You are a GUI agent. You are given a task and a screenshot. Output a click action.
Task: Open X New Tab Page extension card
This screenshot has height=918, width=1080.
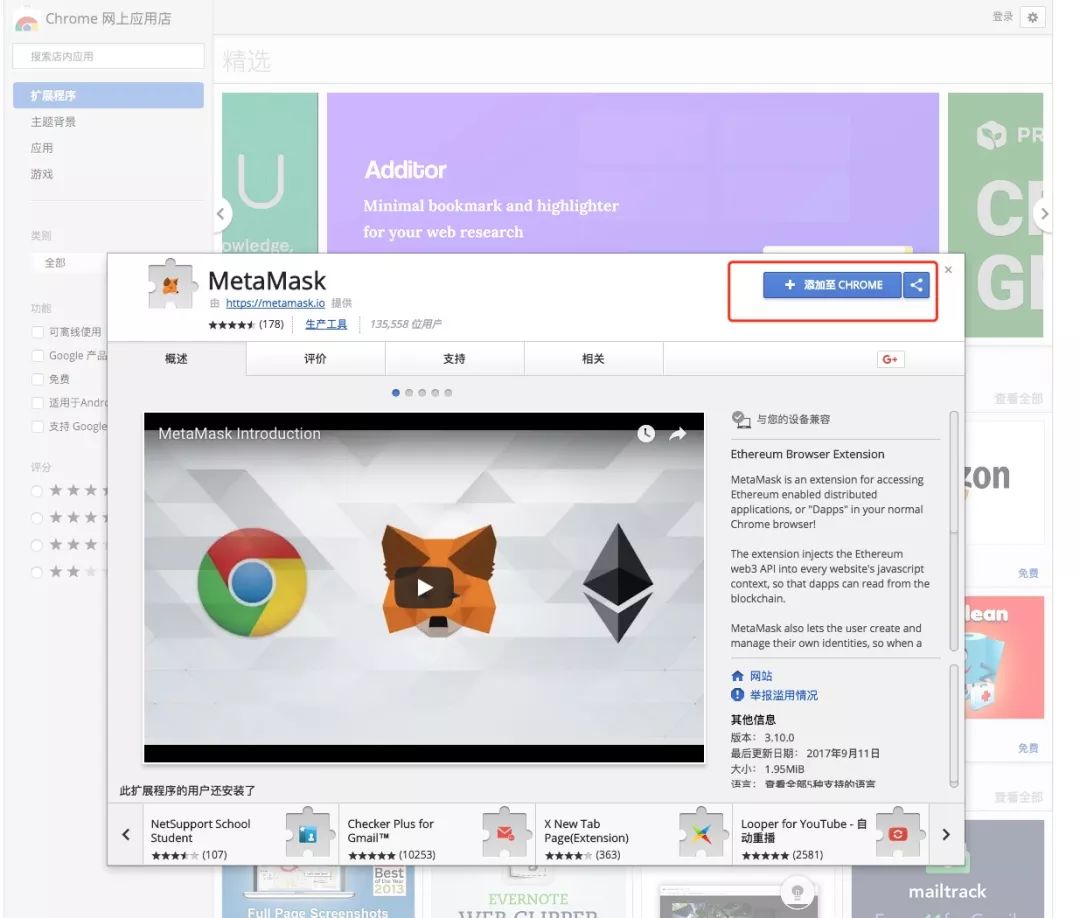click(x=634, y=835)
